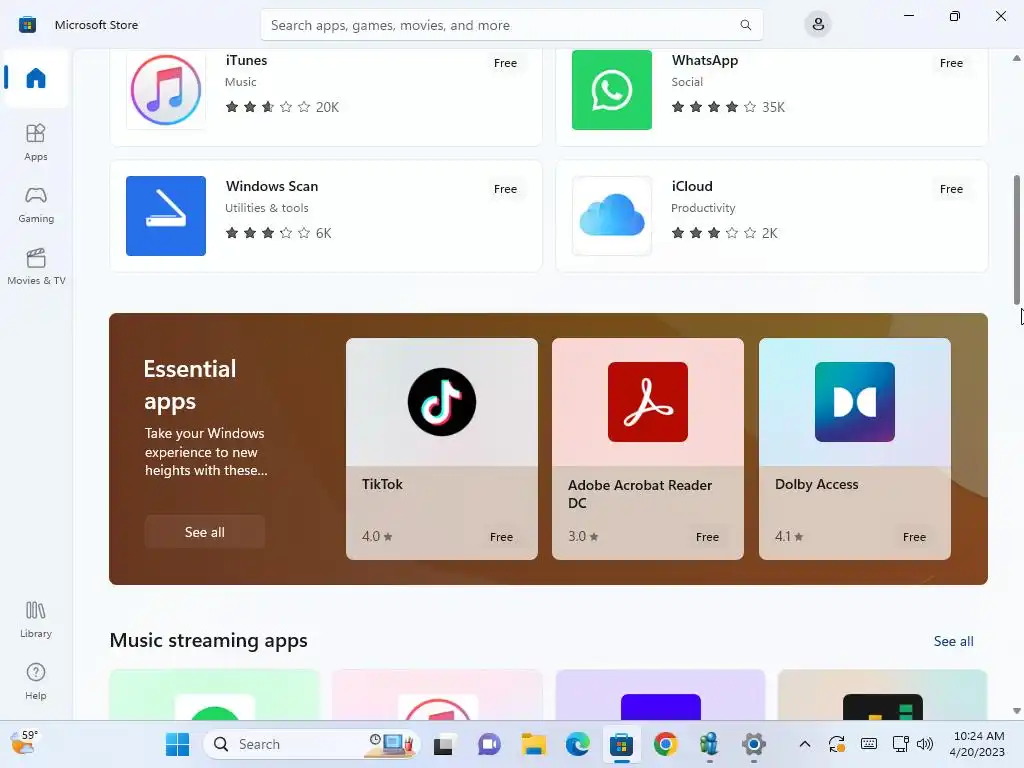Click the scrollbar down arrow
1024x768 pixels.
click(1017, 711)
